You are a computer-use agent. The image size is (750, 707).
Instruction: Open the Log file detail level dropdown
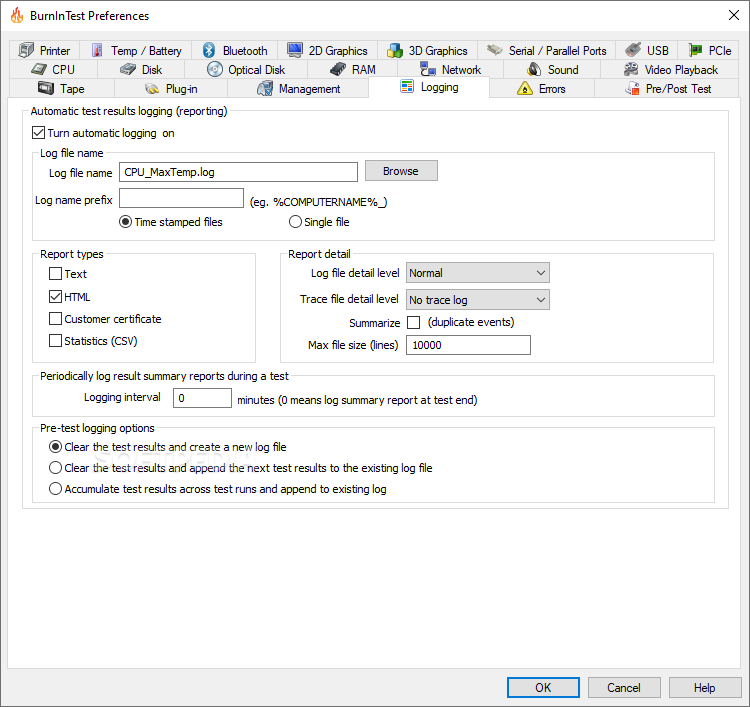tap(477, 273)
